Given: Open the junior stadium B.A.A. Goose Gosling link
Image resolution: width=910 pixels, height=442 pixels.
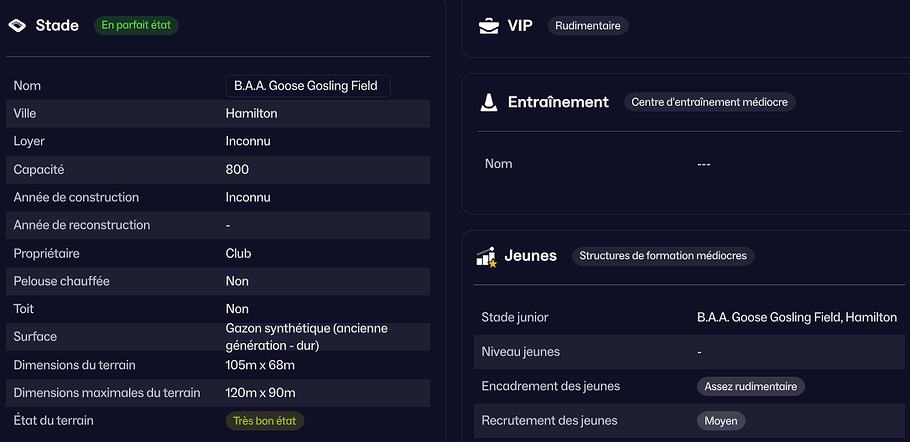Looking at the screenshot, I should [796, 317].
